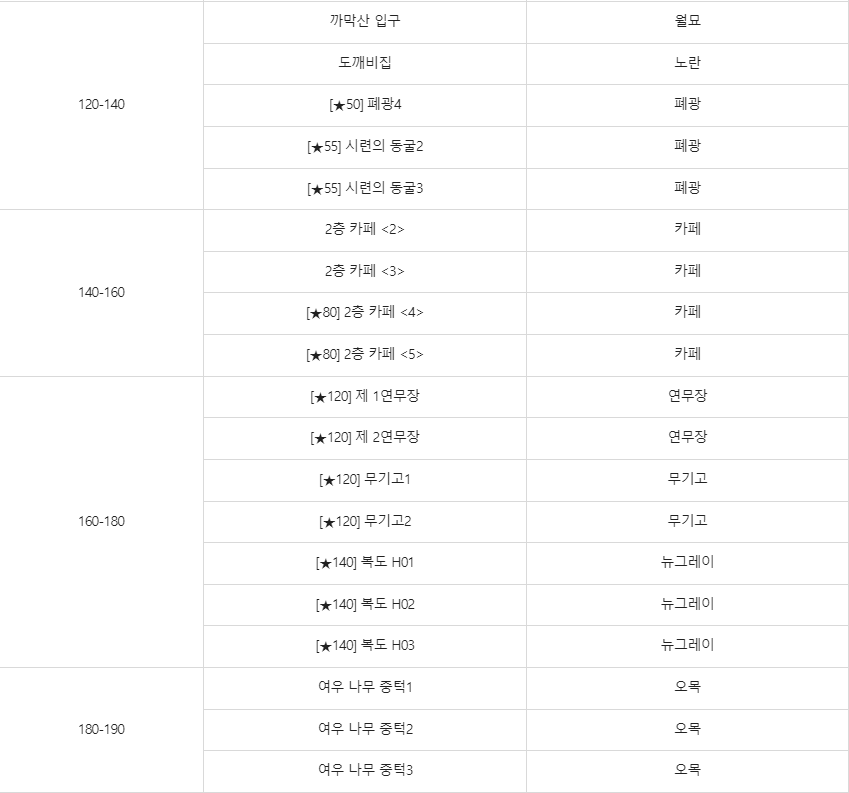Viewport: 849px width, 793px height.
Task: Select 여우 나무 중턱1 cell
Action: (365, 689)
